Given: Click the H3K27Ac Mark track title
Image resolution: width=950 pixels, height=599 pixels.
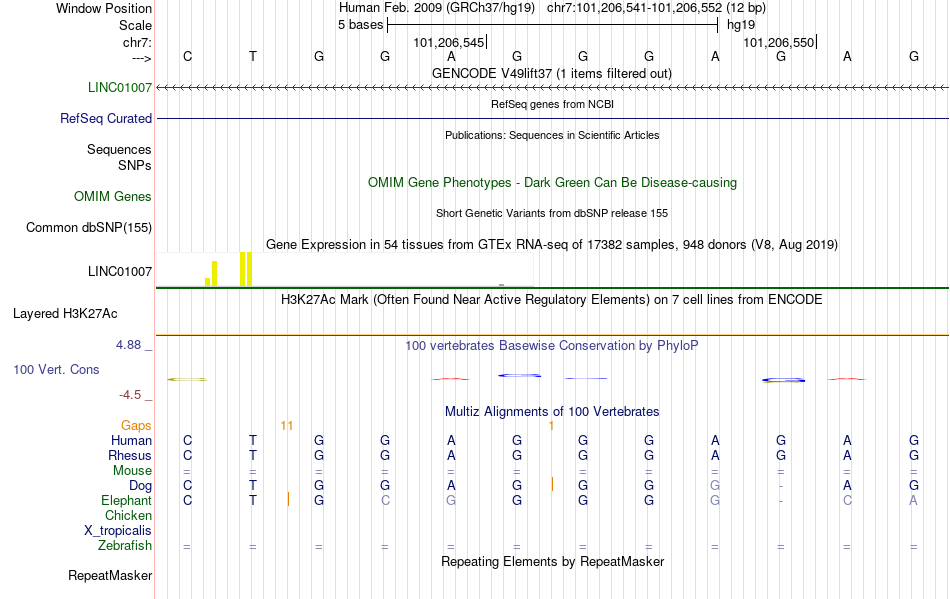Looking at the screenshot, I should point(552,300).
